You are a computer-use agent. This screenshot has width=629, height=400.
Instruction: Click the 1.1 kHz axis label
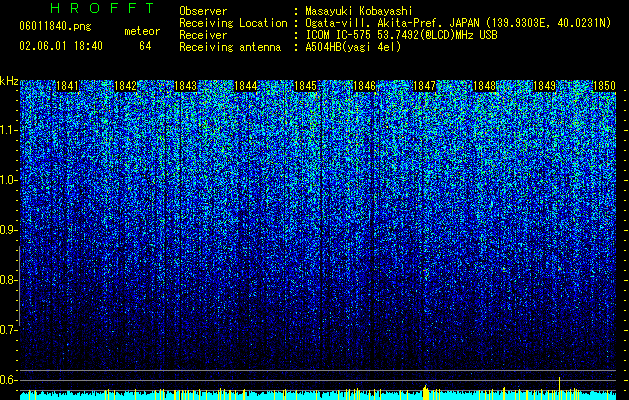coord(8,130)
